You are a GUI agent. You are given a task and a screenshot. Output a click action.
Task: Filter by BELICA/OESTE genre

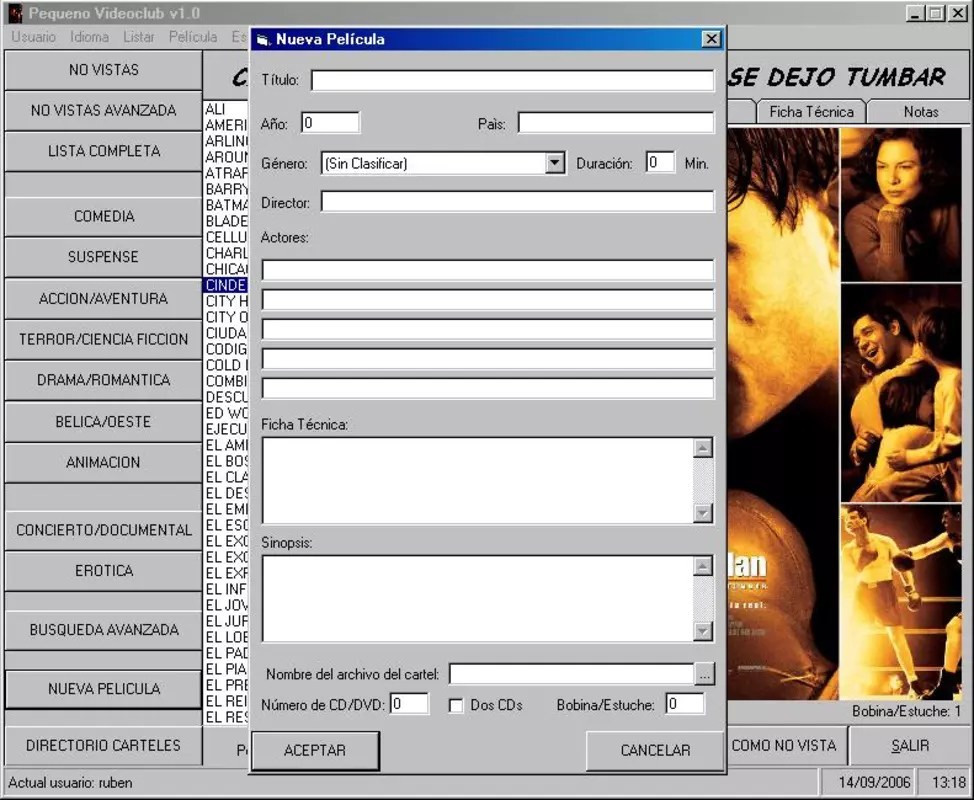(x=104, y=422)
